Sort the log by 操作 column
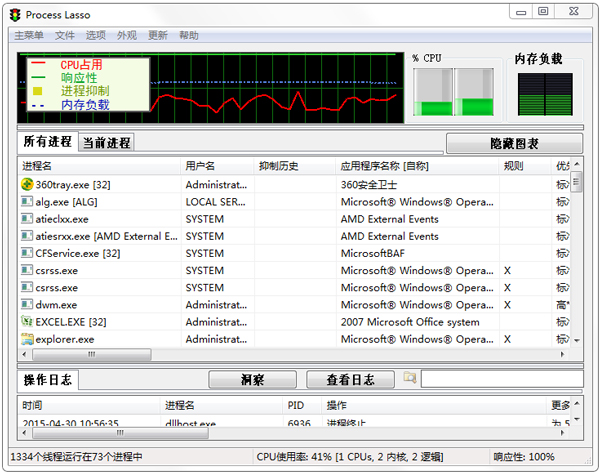Screen dimensions: 600x473 (434, 405)
